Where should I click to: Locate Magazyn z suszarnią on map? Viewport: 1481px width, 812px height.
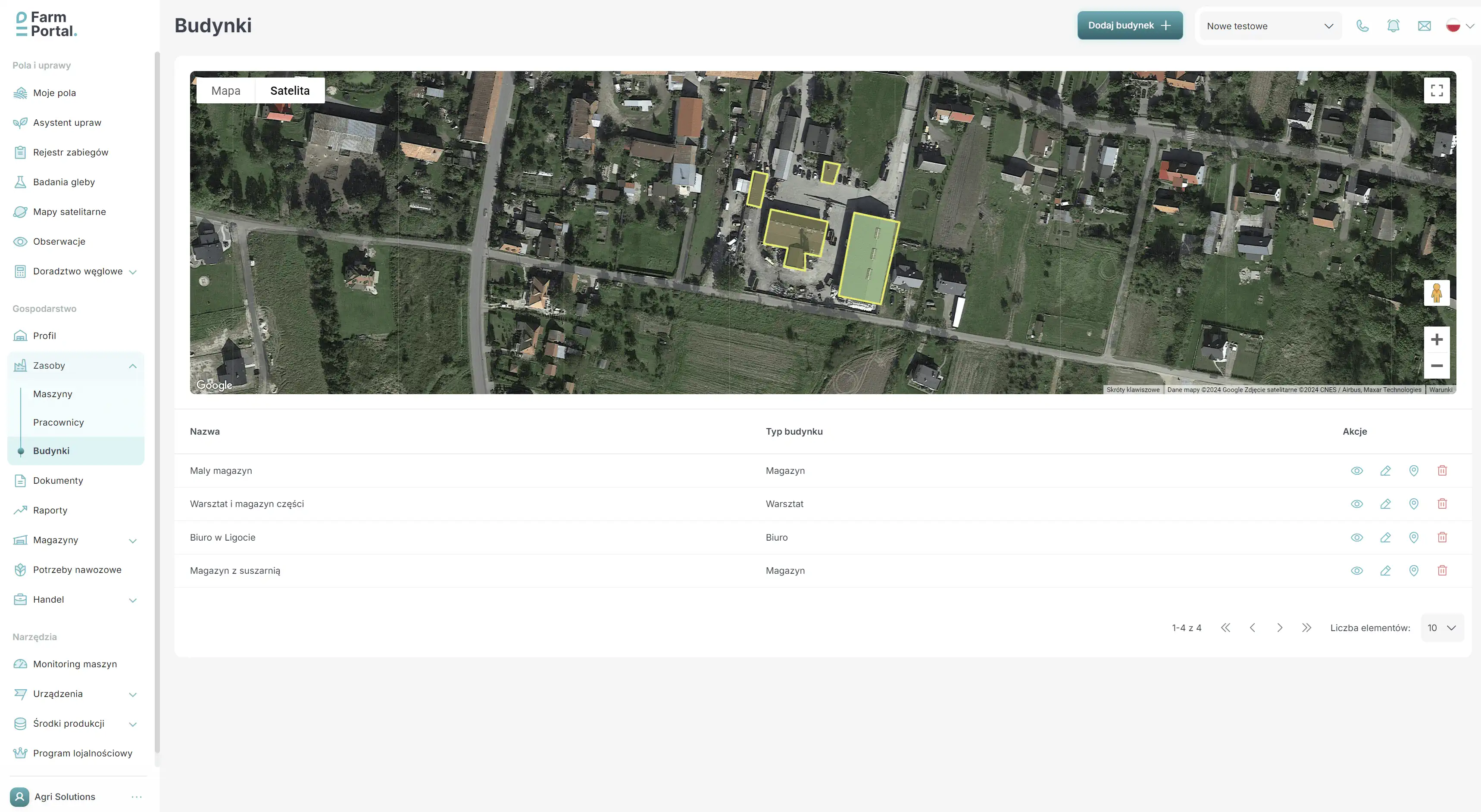(1414, 571)
